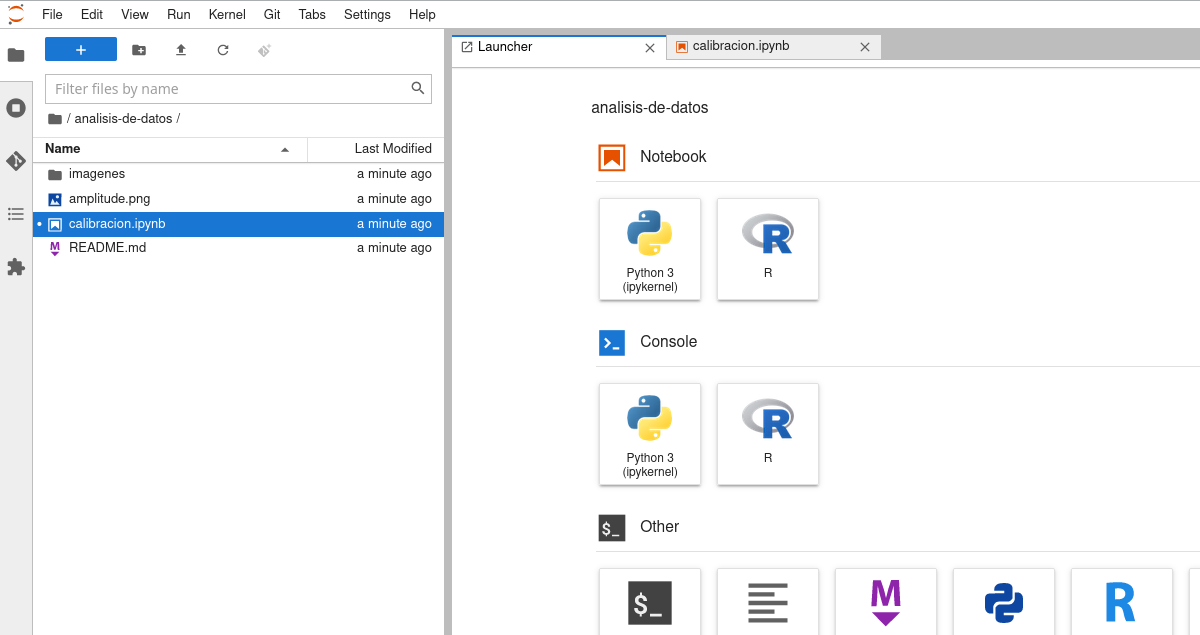Click the a minute ago timestamp for README.md
The image size is (1200, 635).
pos(394,248)
